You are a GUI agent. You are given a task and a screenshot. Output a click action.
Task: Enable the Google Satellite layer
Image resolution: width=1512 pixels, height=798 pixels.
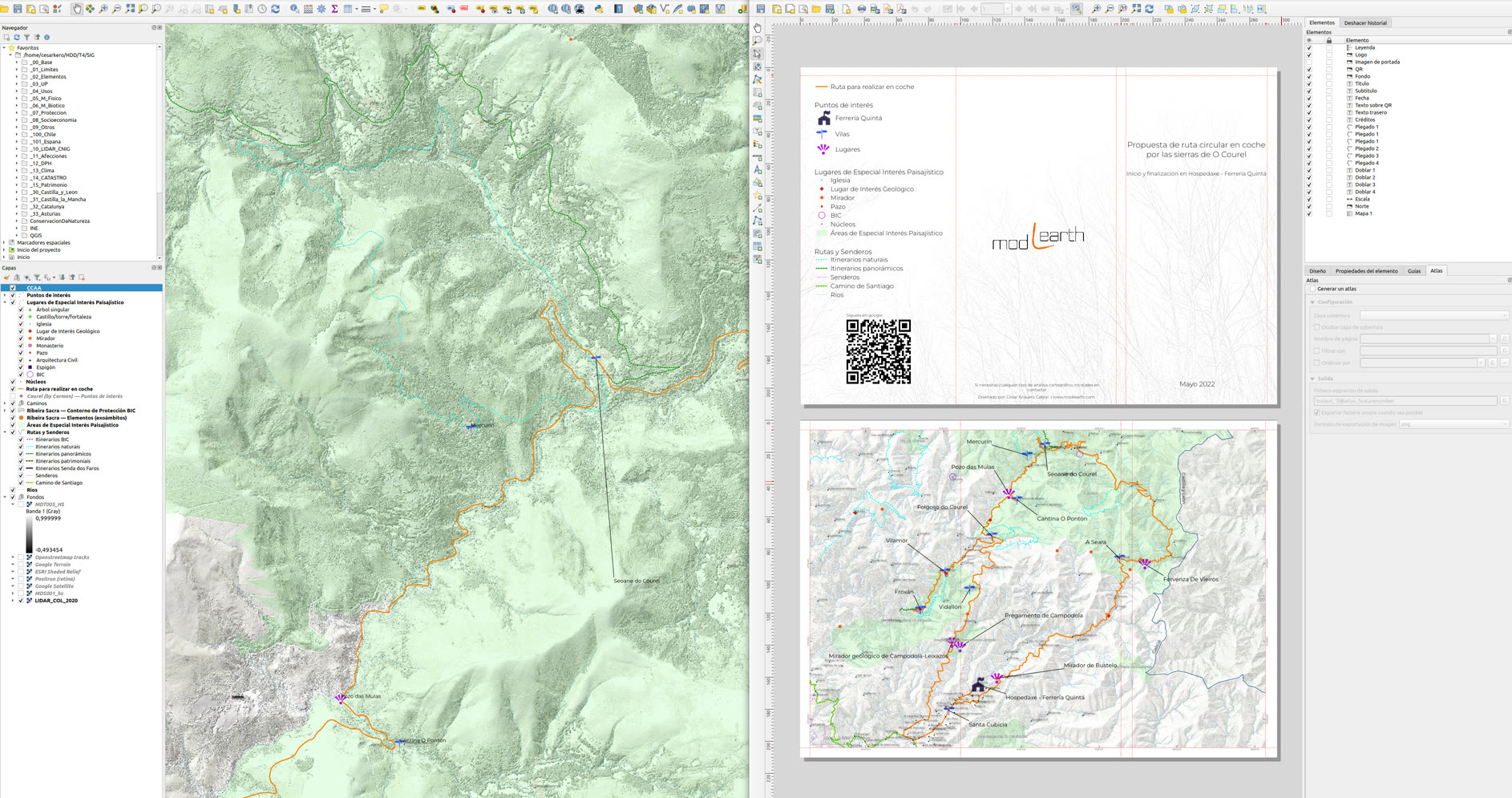(21, 585)
